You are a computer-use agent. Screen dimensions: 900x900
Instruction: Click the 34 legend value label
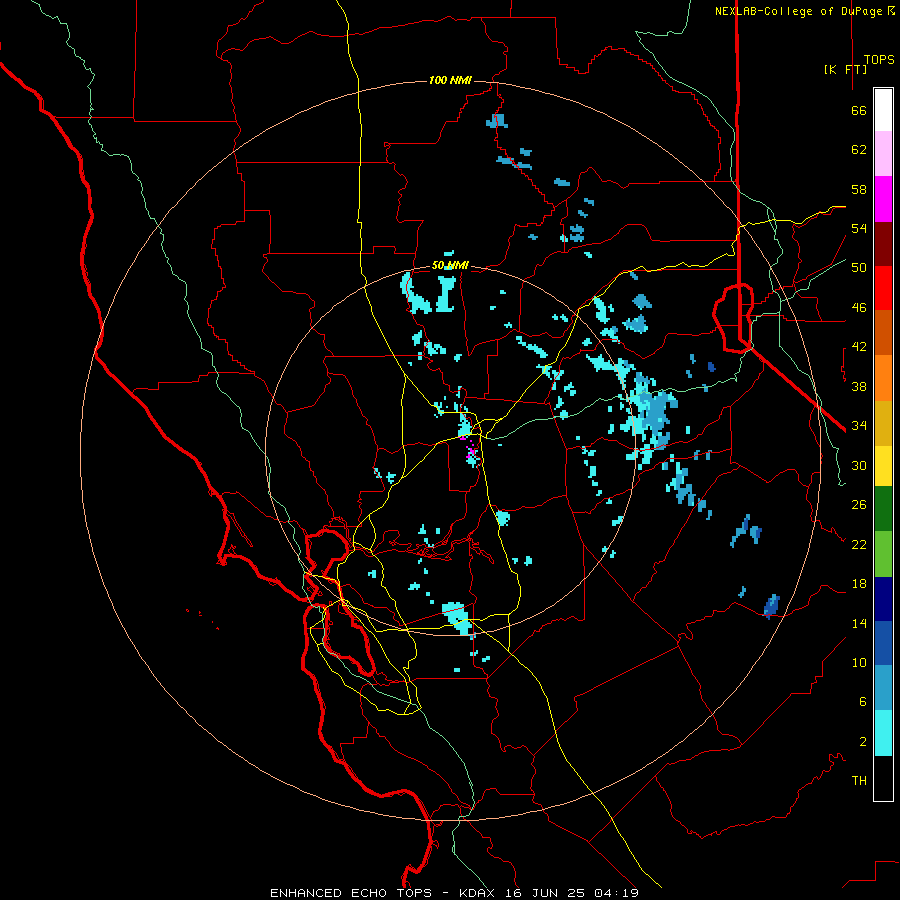[x=859, y=426]
